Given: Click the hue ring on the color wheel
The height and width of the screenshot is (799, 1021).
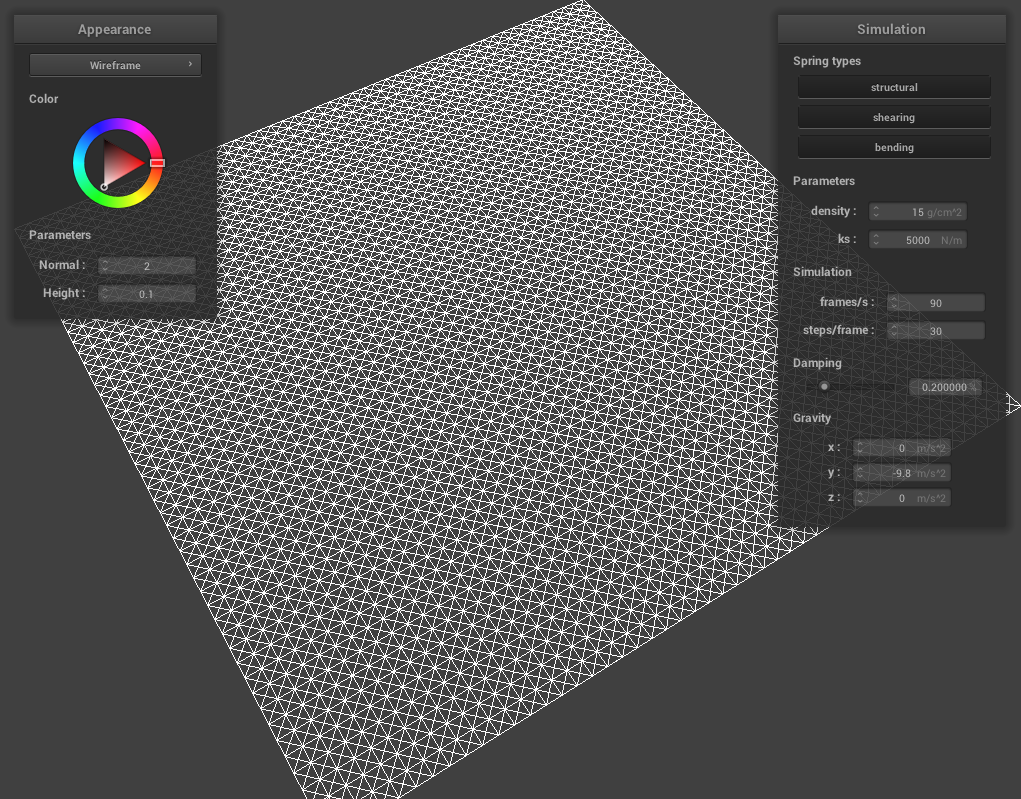Looking at the screenshot, I should pos(118,126).
